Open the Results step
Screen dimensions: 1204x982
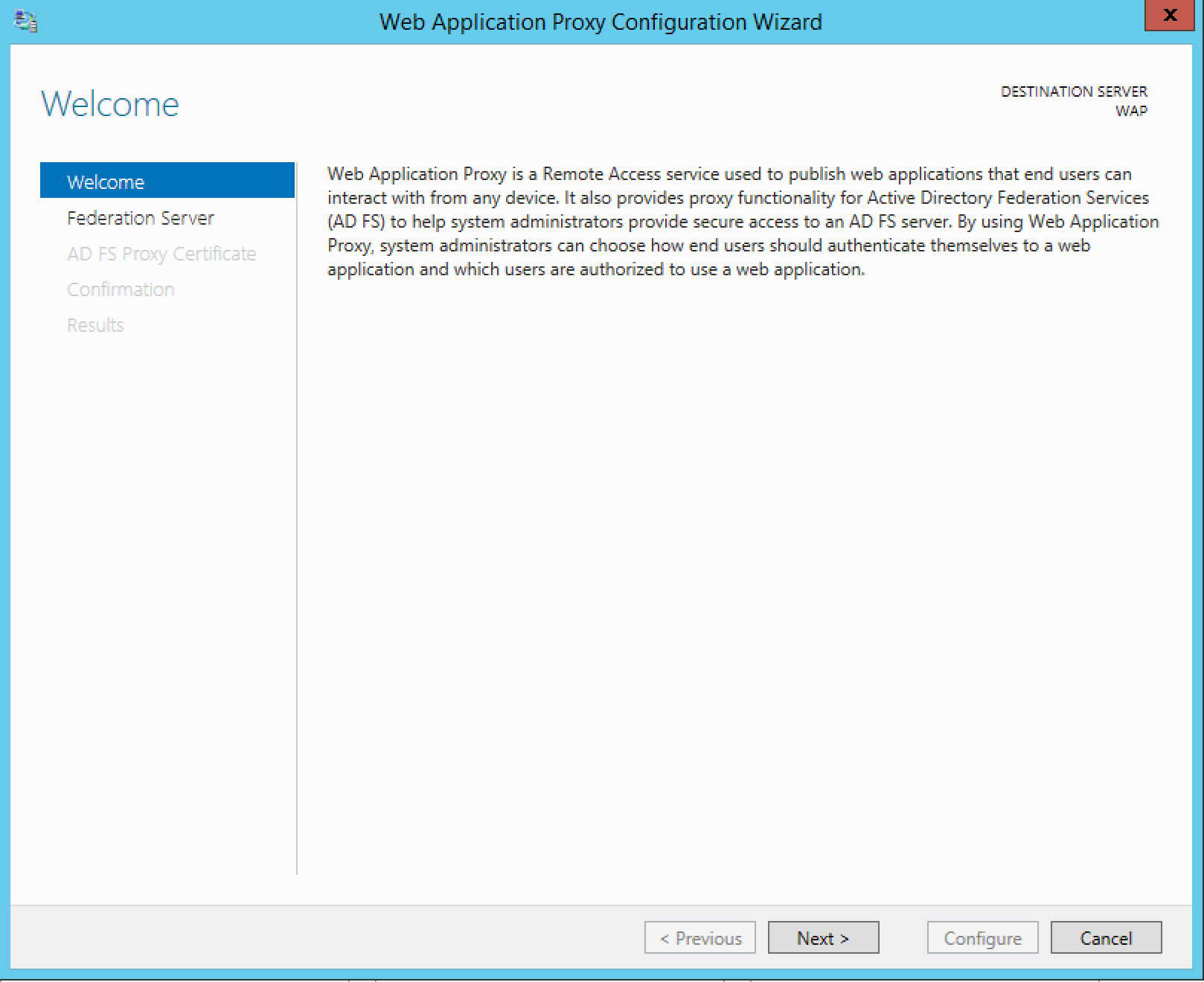[95, 325]
